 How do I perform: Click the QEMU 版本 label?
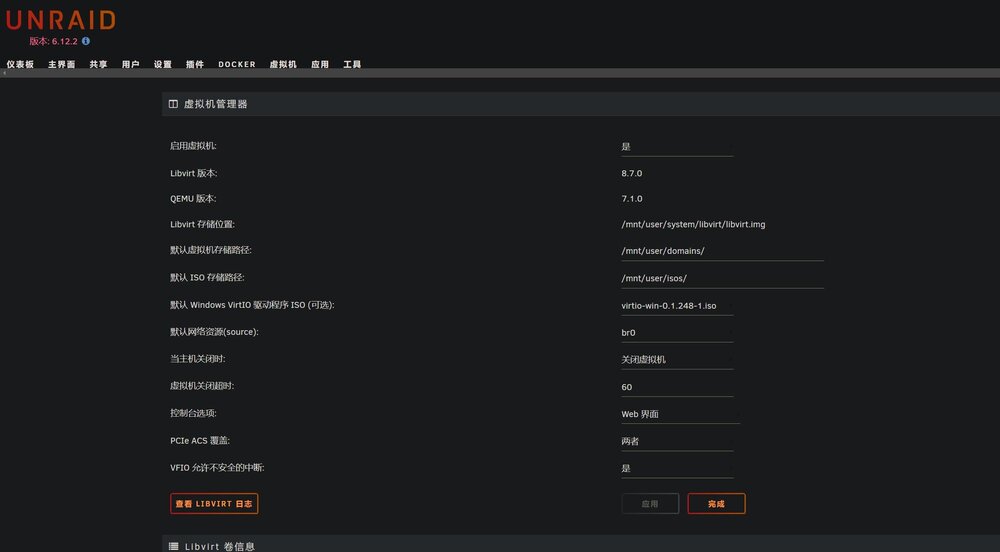193,199
